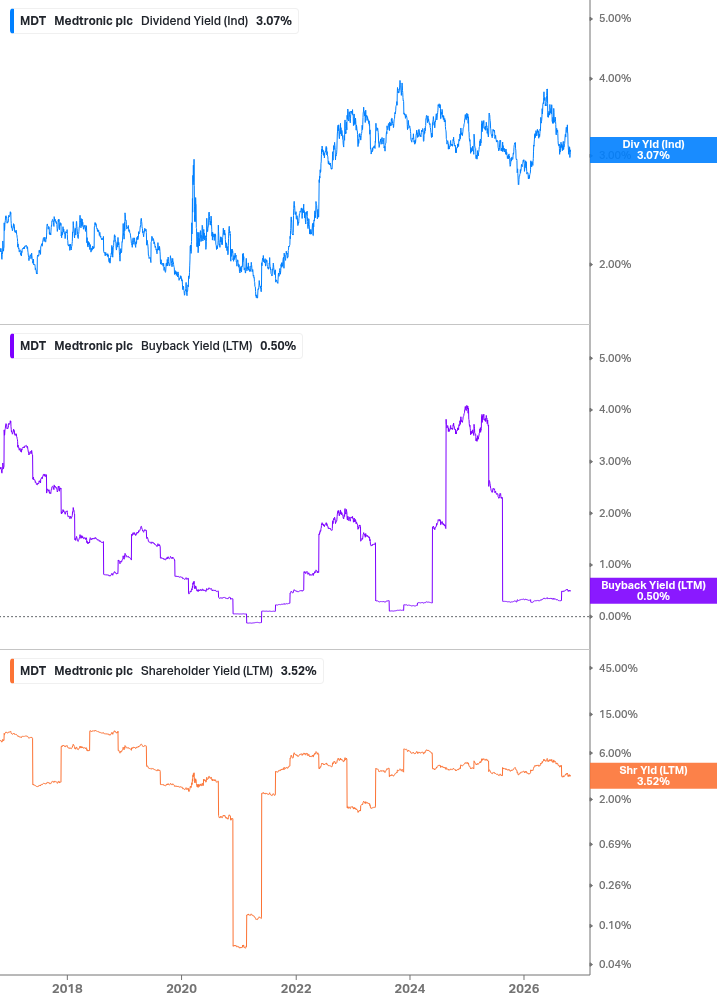Click the 0.69% tick on the shareholder yield axis
717x1005 pixels.
click(x=615, y=844)
